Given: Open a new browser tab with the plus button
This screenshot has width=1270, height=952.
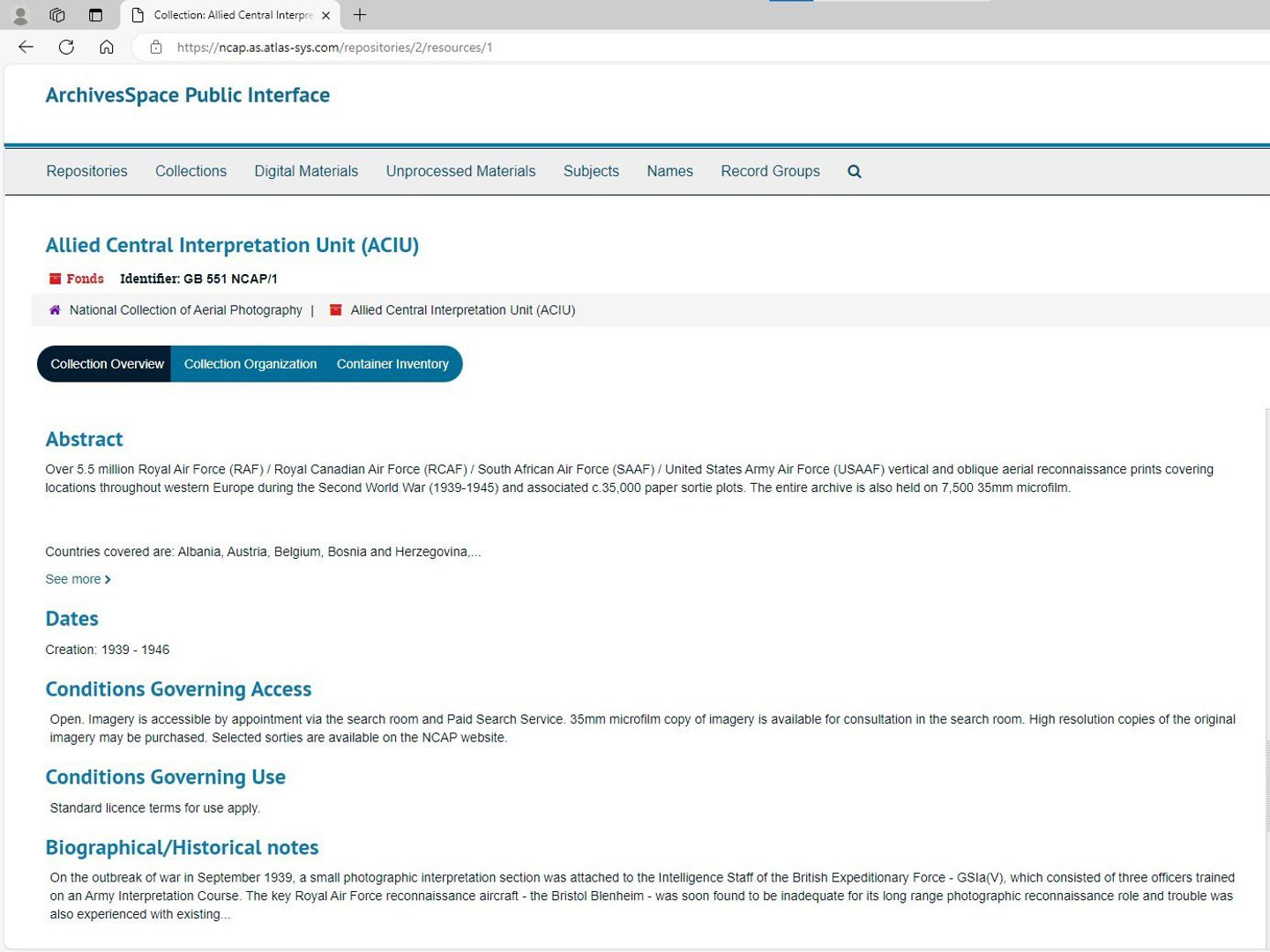Looking at the screenshot, I should [x=359, y=14].
